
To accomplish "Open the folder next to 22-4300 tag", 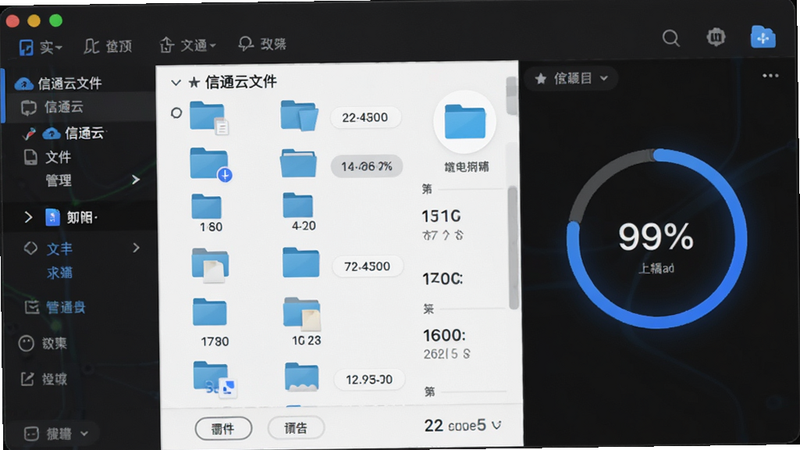I will (299, 115).
